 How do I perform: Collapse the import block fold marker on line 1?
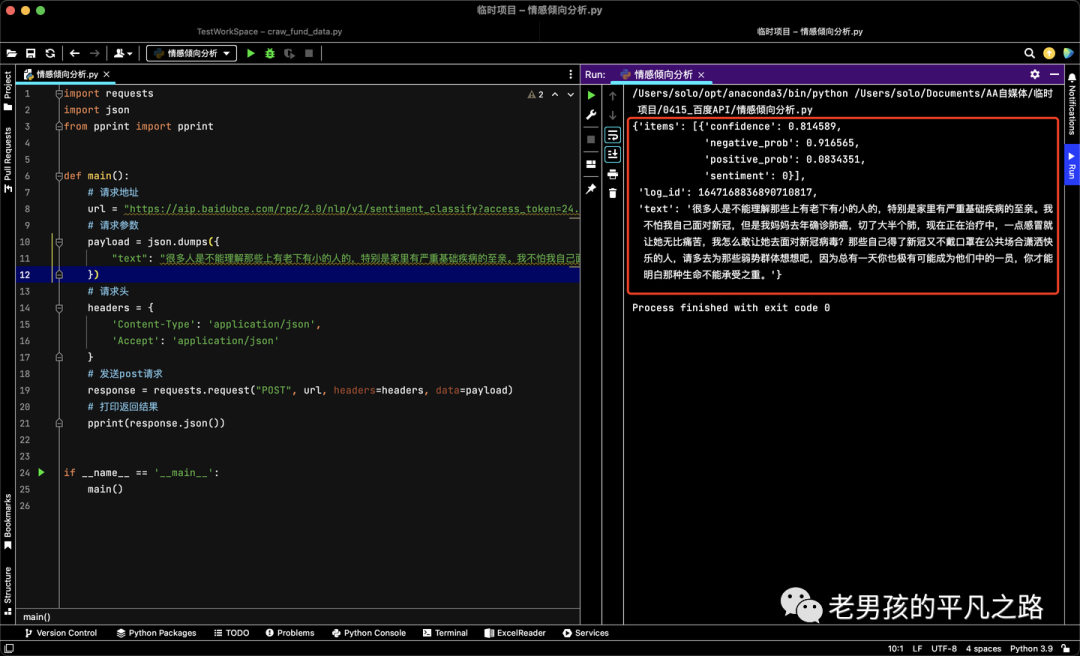59,94
